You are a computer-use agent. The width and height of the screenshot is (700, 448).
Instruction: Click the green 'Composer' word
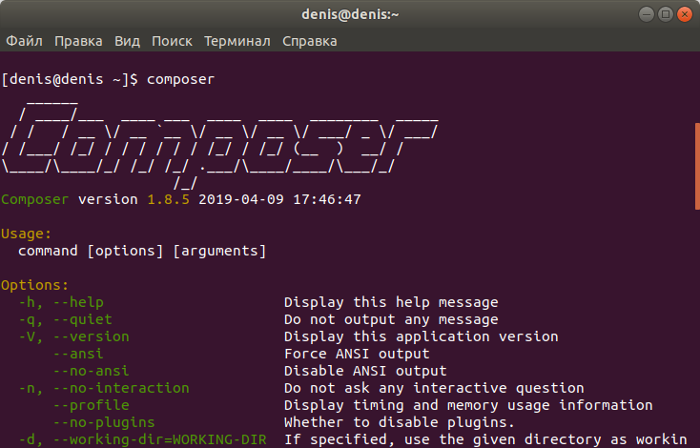point(35,199)
